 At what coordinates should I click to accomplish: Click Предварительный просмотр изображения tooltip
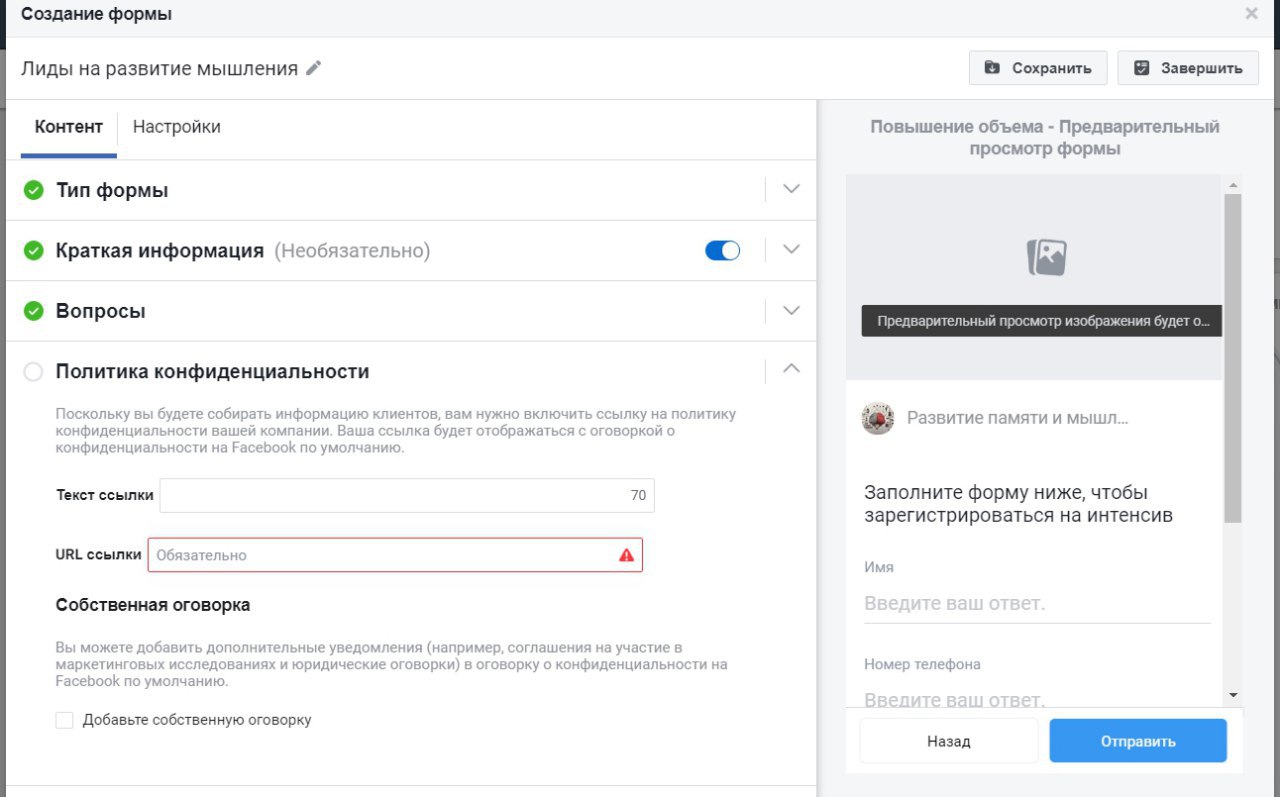pos(1041,321)
